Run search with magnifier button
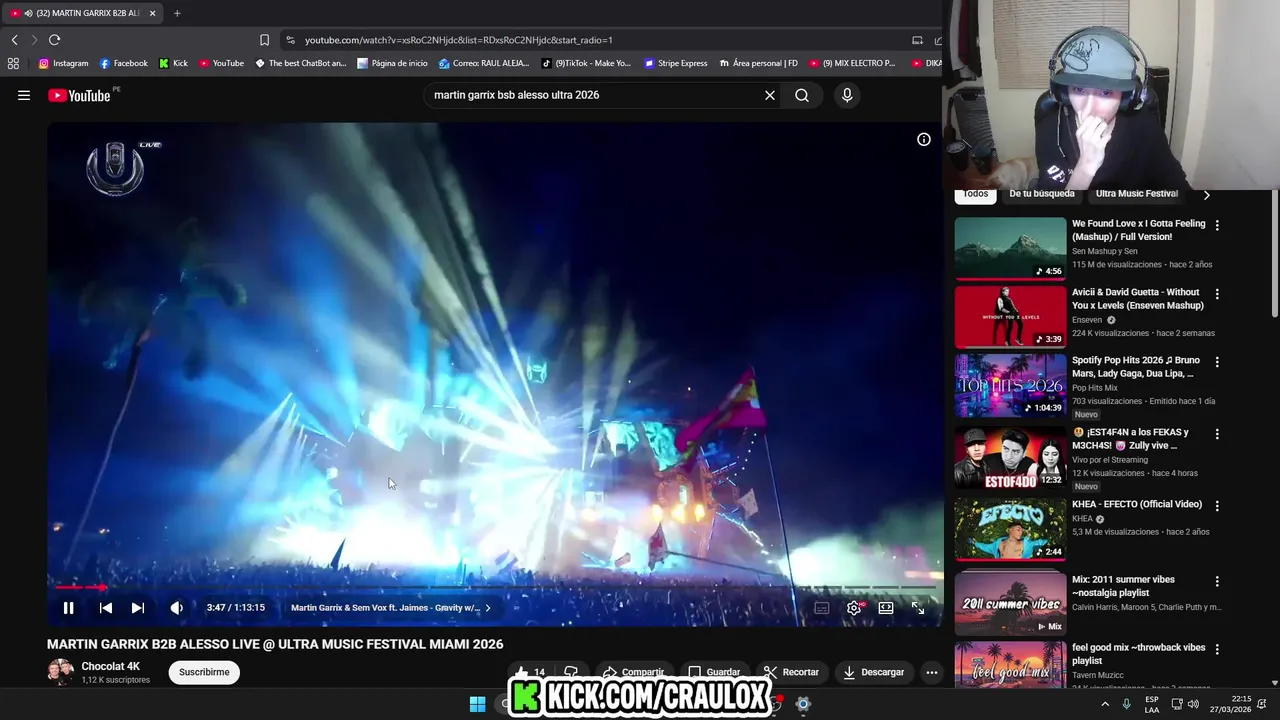This screenshot has height=720, width=1280. [x=802, y=95]
